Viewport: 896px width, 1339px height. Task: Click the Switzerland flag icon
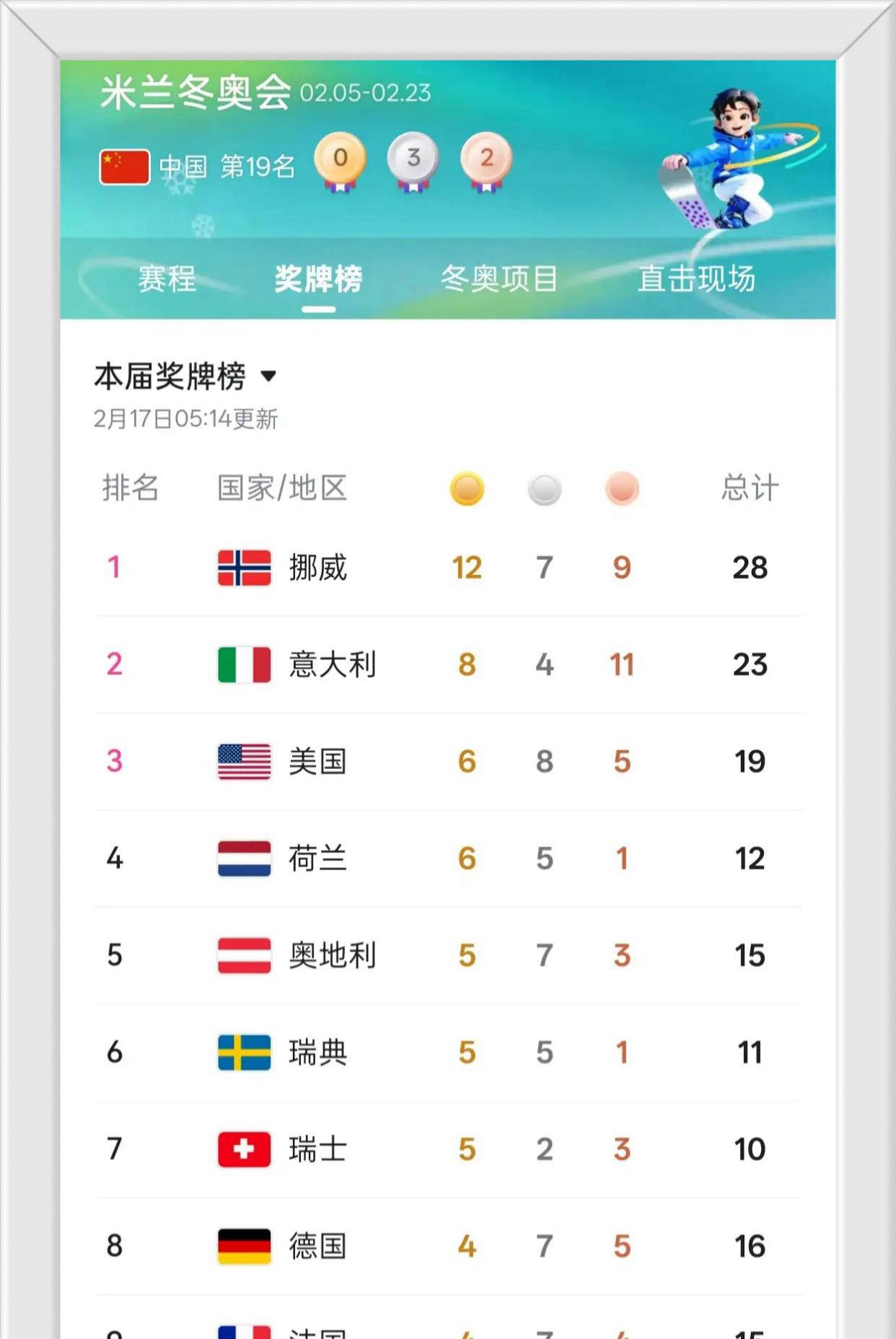point(245,1149)
